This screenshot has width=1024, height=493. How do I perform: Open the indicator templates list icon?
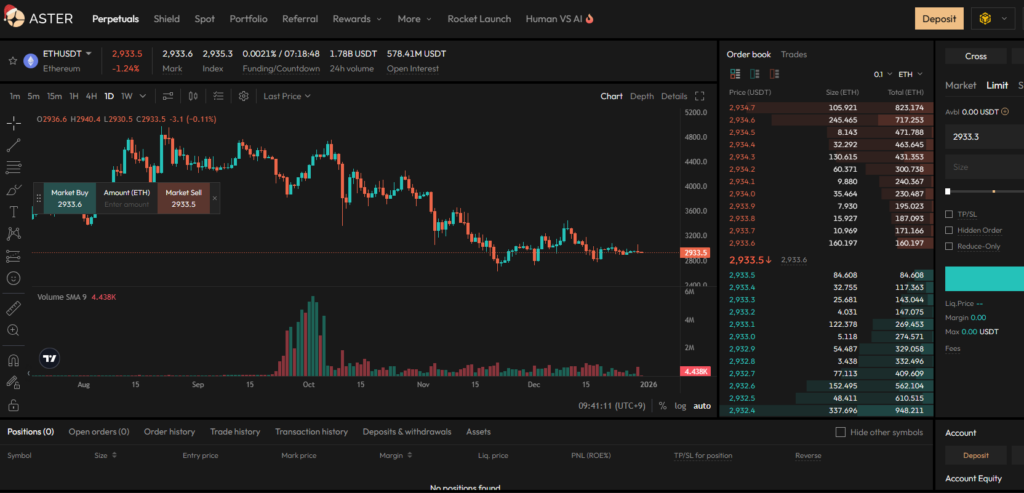tap(218, 96)
